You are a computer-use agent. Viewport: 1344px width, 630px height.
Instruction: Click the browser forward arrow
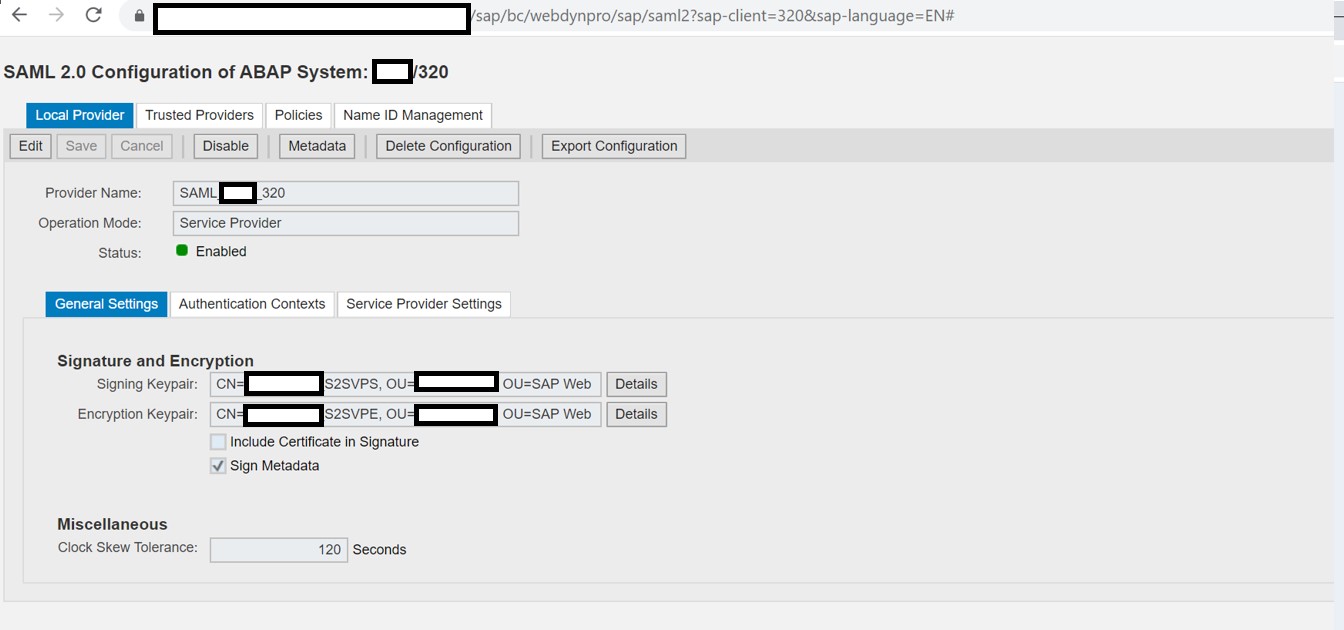click(54, 16)
